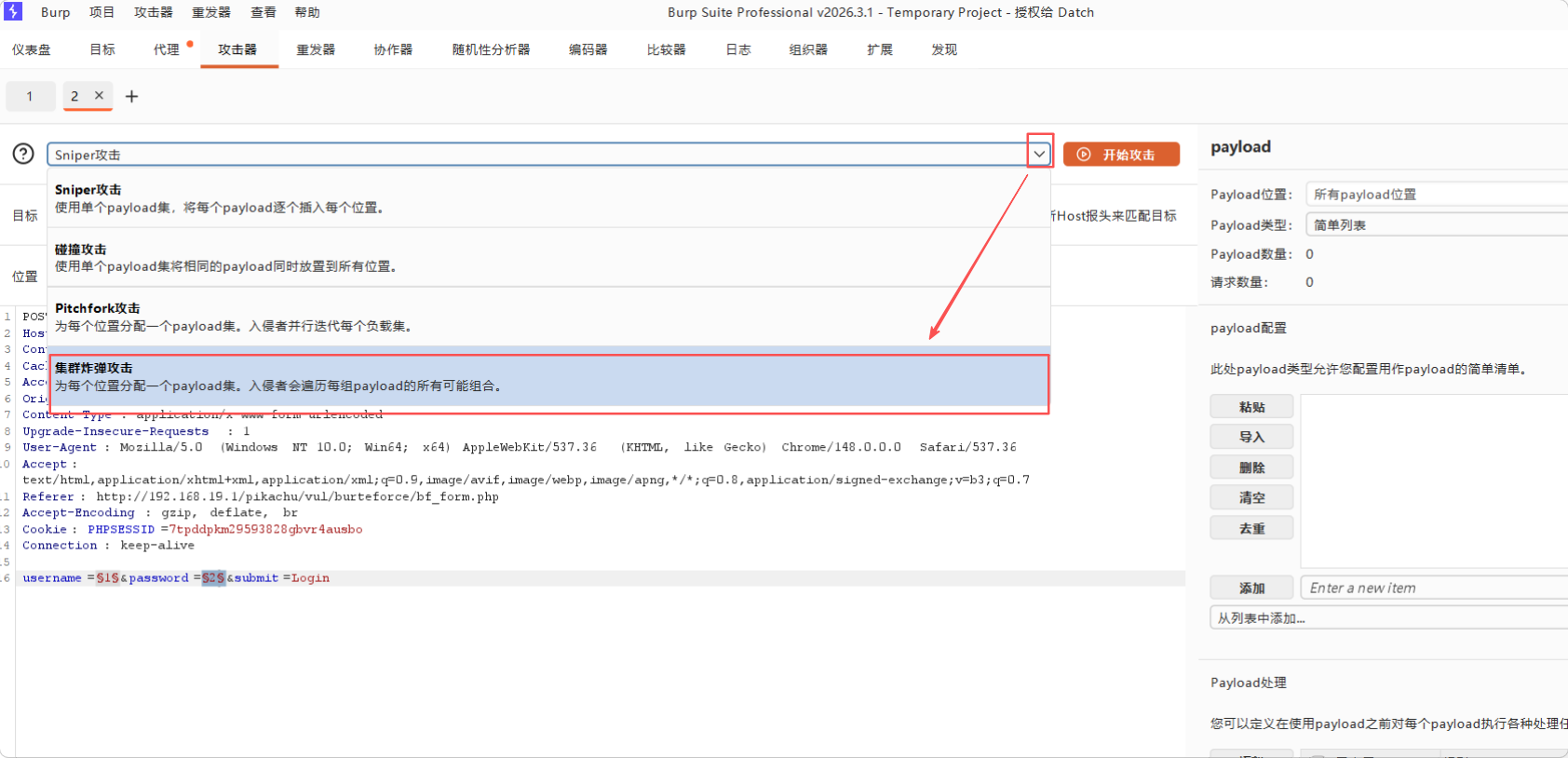Switch to the 比较器 tab

(666, 49)
